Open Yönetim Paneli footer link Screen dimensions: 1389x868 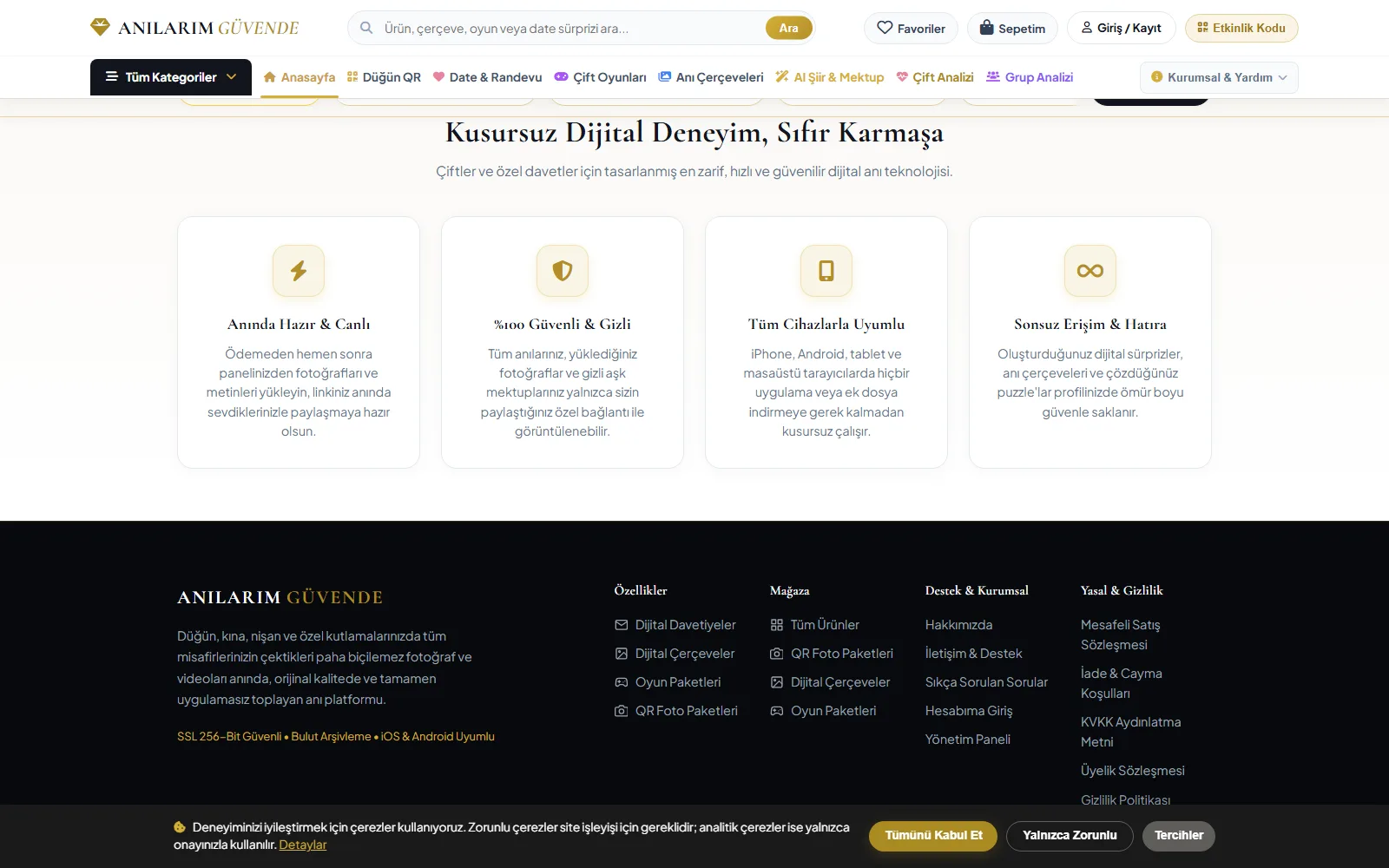968,740
